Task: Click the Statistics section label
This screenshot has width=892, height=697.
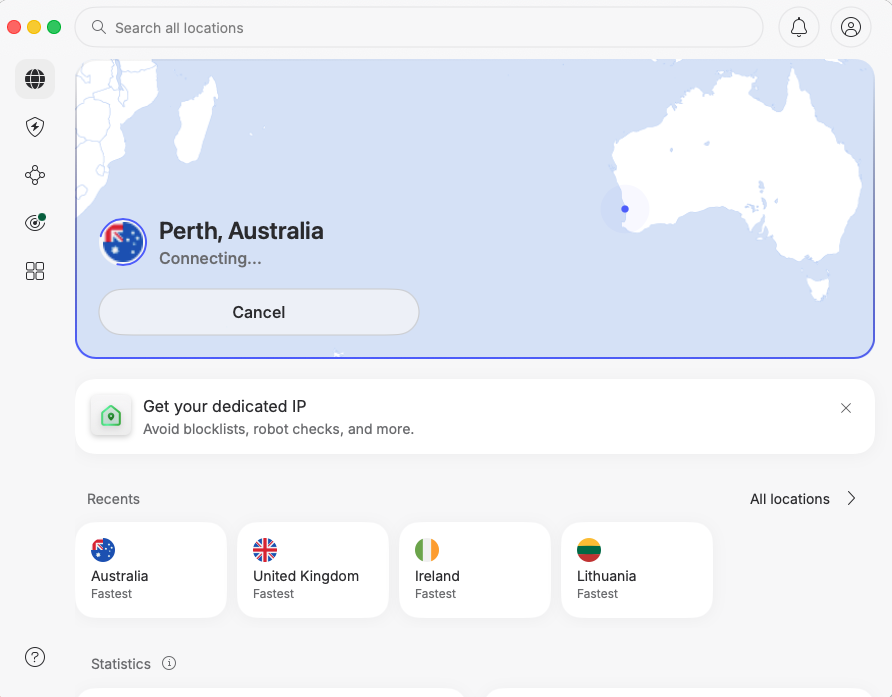Action: tap(121, 664)
